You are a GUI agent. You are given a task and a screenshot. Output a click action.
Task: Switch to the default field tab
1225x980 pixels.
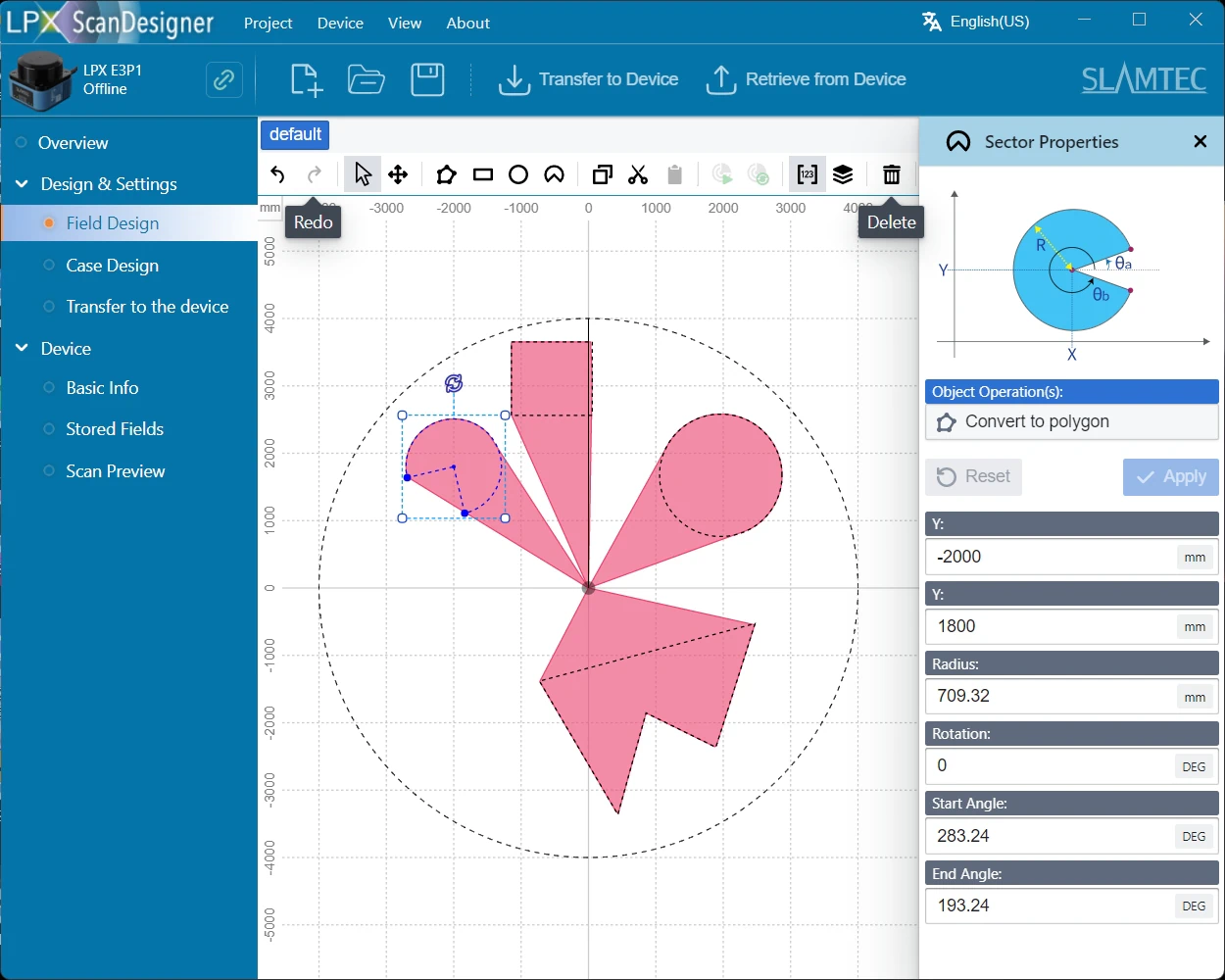pyautogui.click(x=295, y=134)
